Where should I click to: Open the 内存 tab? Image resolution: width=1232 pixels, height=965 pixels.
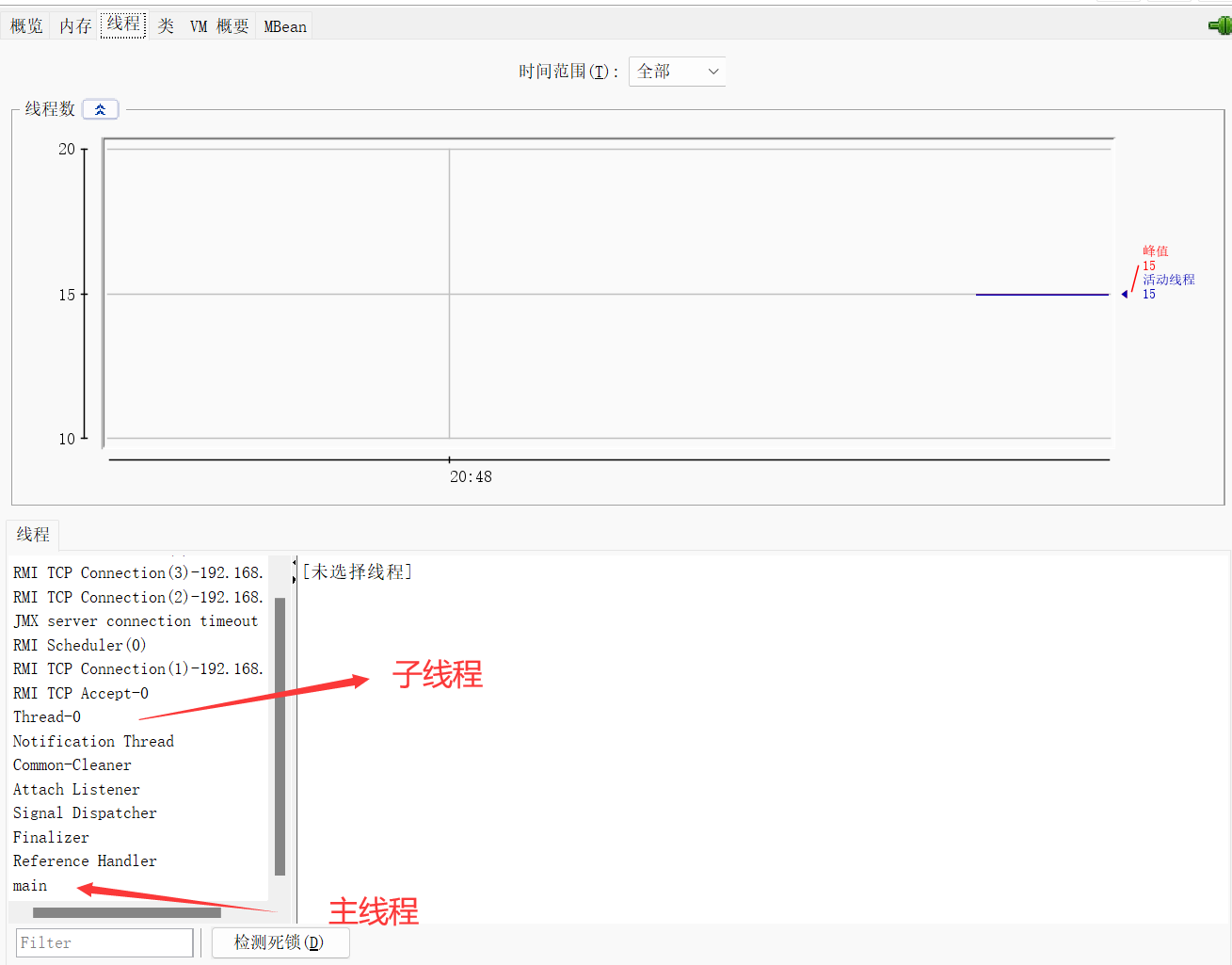point(75,26)
